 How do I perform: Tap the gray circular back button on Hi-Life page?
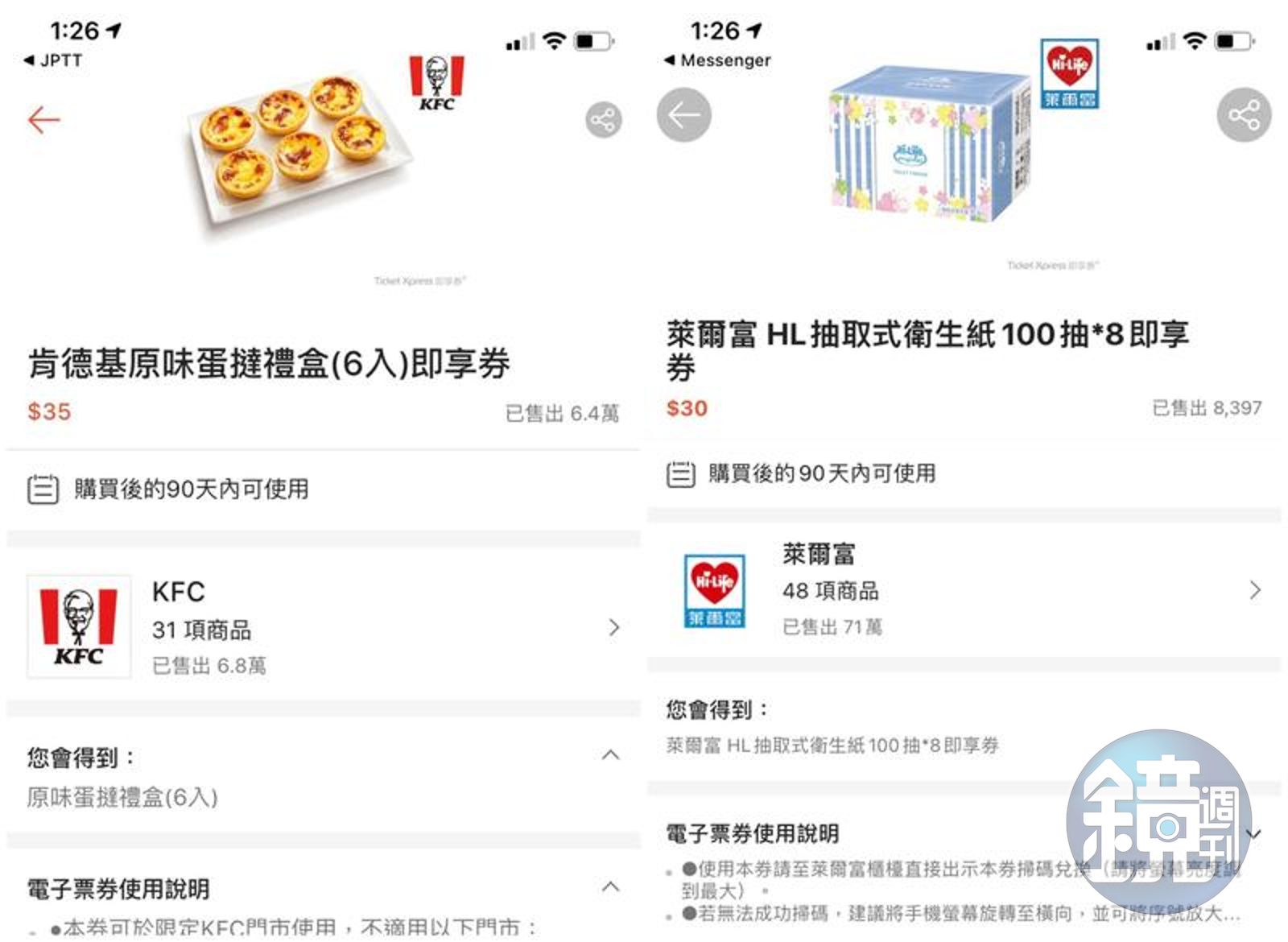(x=683, y=114)
